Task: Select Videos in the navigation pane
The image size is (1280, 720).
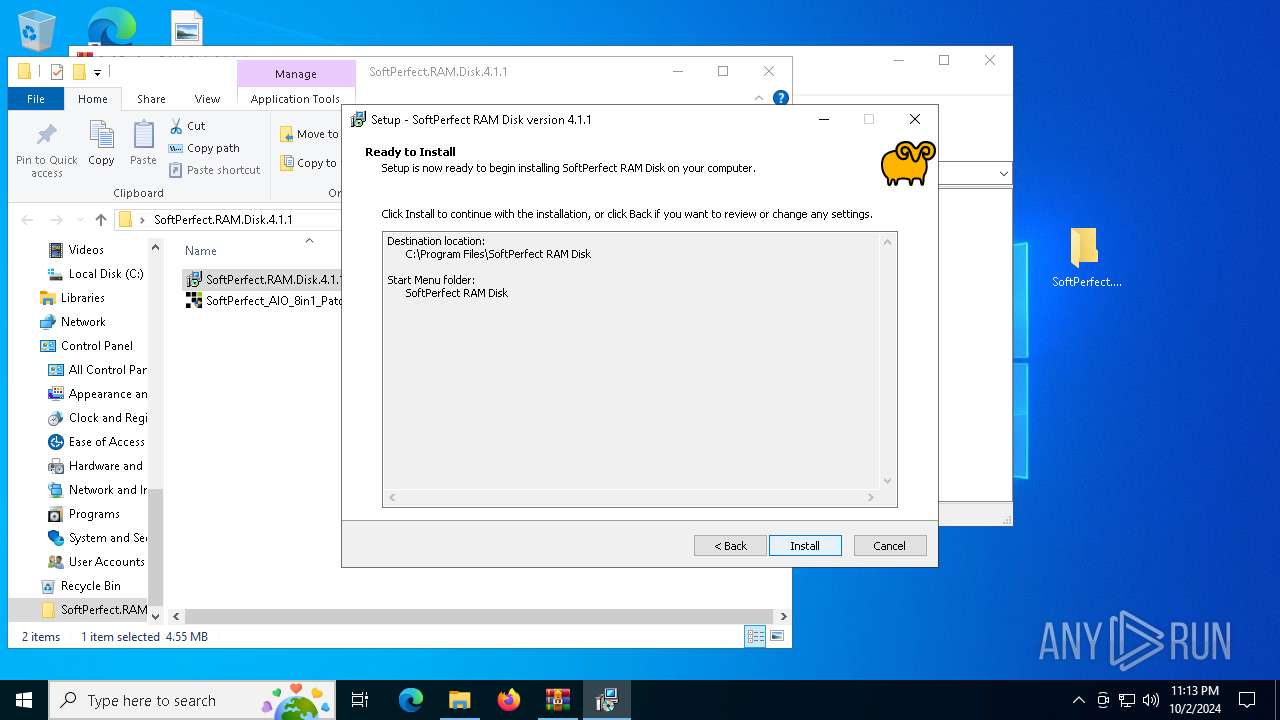Action: 86,250
